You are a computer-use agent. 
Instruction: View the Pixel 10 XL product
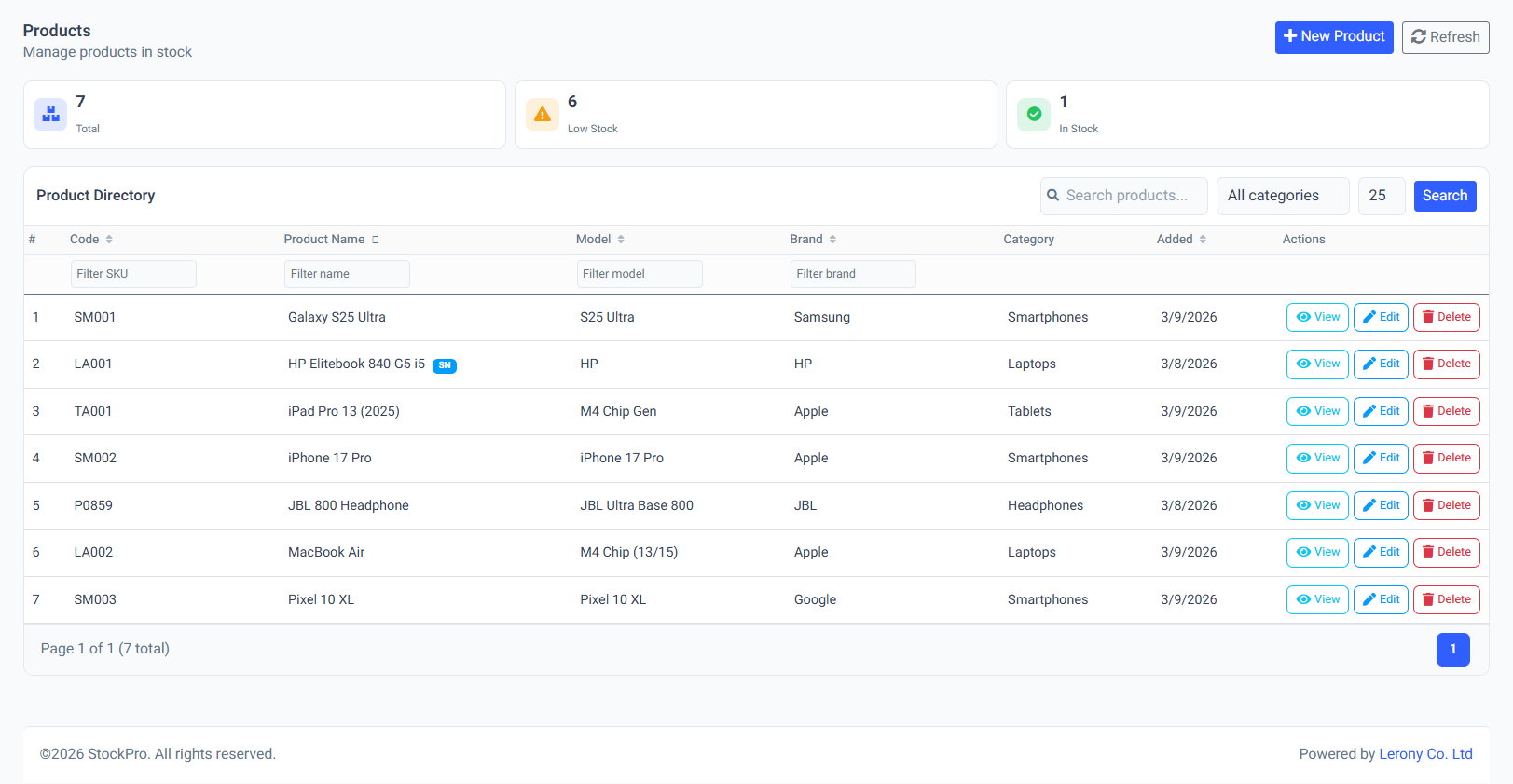pos(1317,599)
